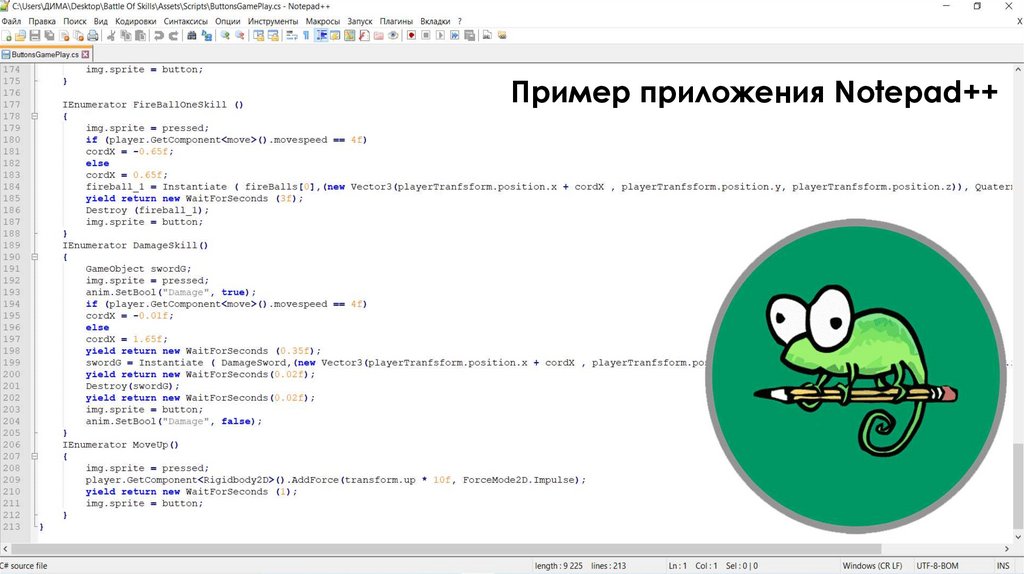Image resolution: width=1024 pixels, height=574 pixels.
Task: Select the ButtonsGamePlay.cs tab
Action: click(44, 55)
